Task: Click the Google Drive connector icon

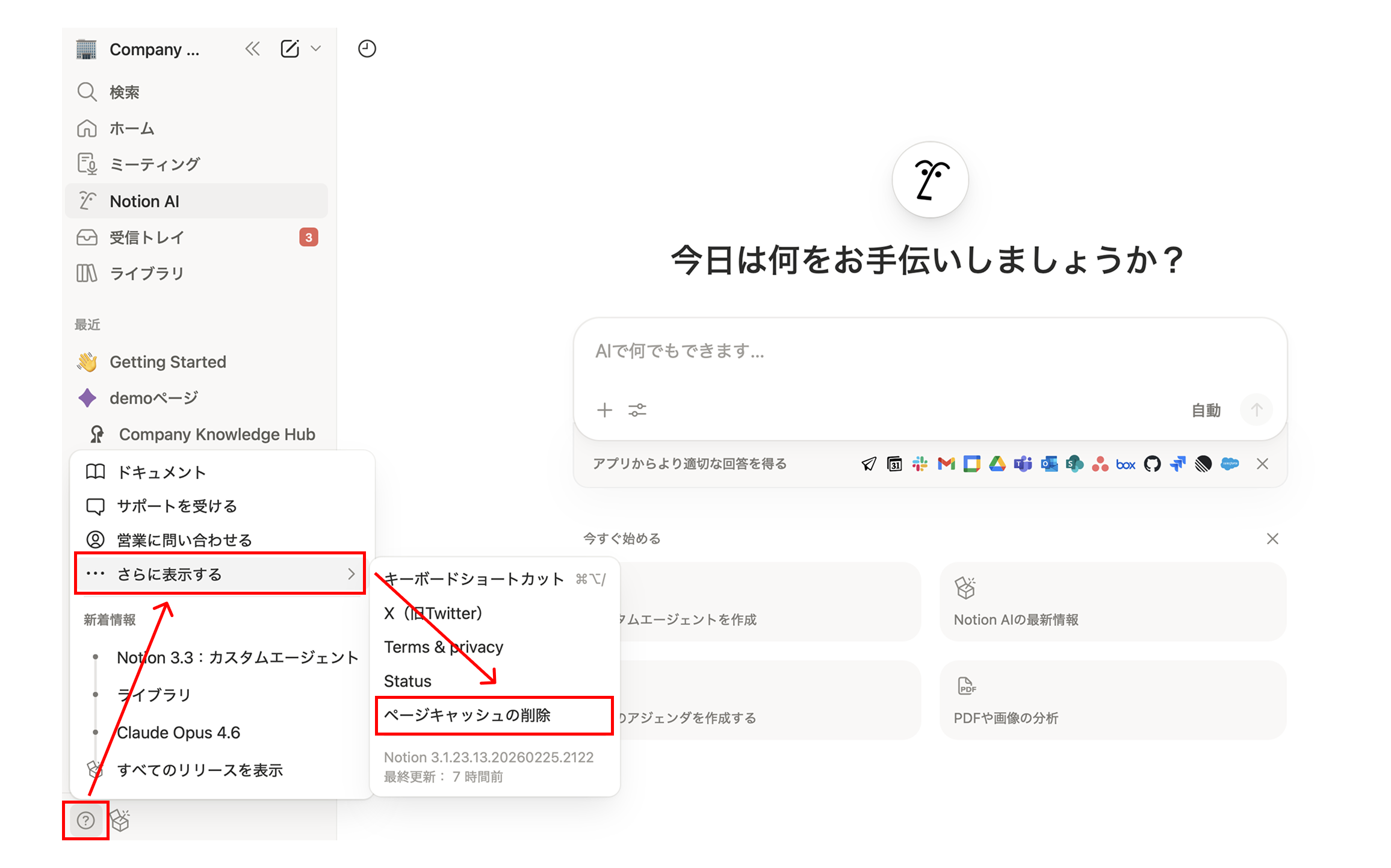Action: point(997,463)
